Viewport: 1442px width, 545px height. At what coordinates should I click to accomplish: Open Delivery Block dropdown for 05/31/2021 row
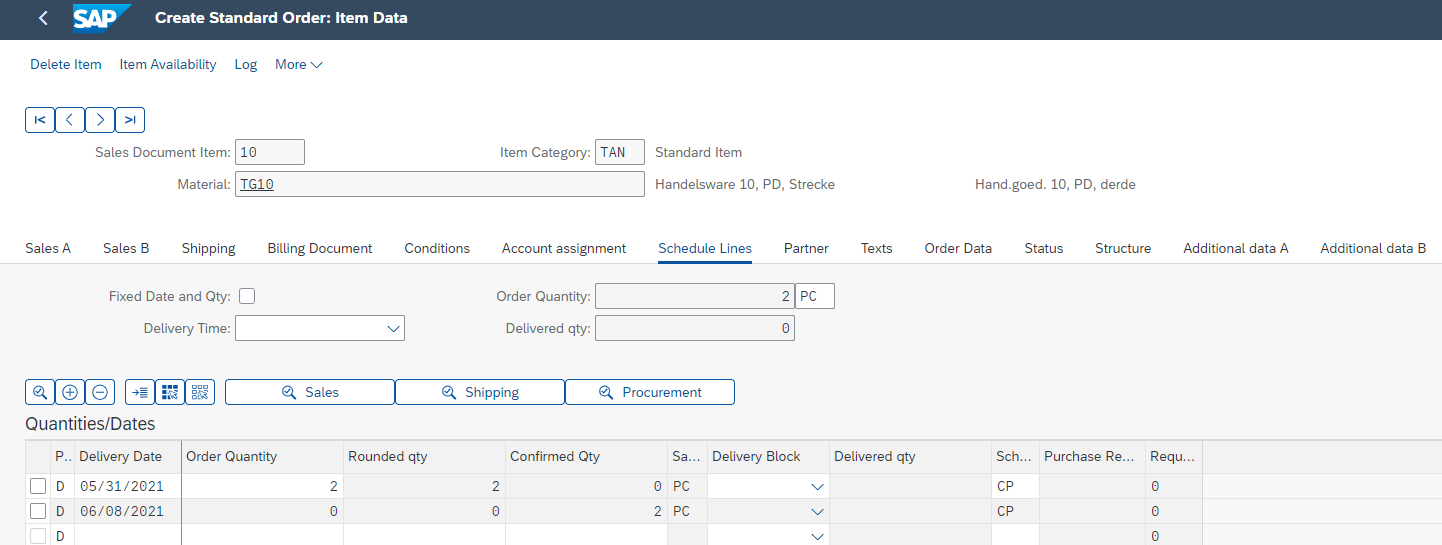click(817, 486)
